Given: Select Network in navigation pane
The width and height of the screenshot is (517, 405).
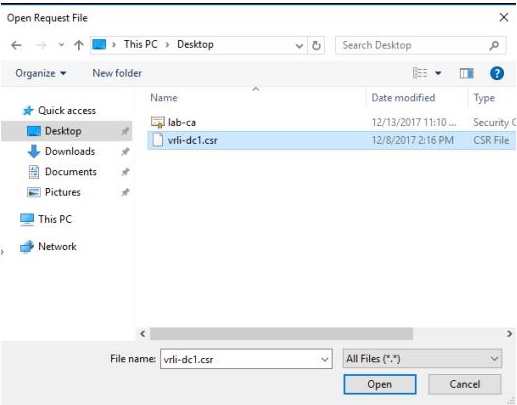Looking at the screenshot, I should coord(57,247).
